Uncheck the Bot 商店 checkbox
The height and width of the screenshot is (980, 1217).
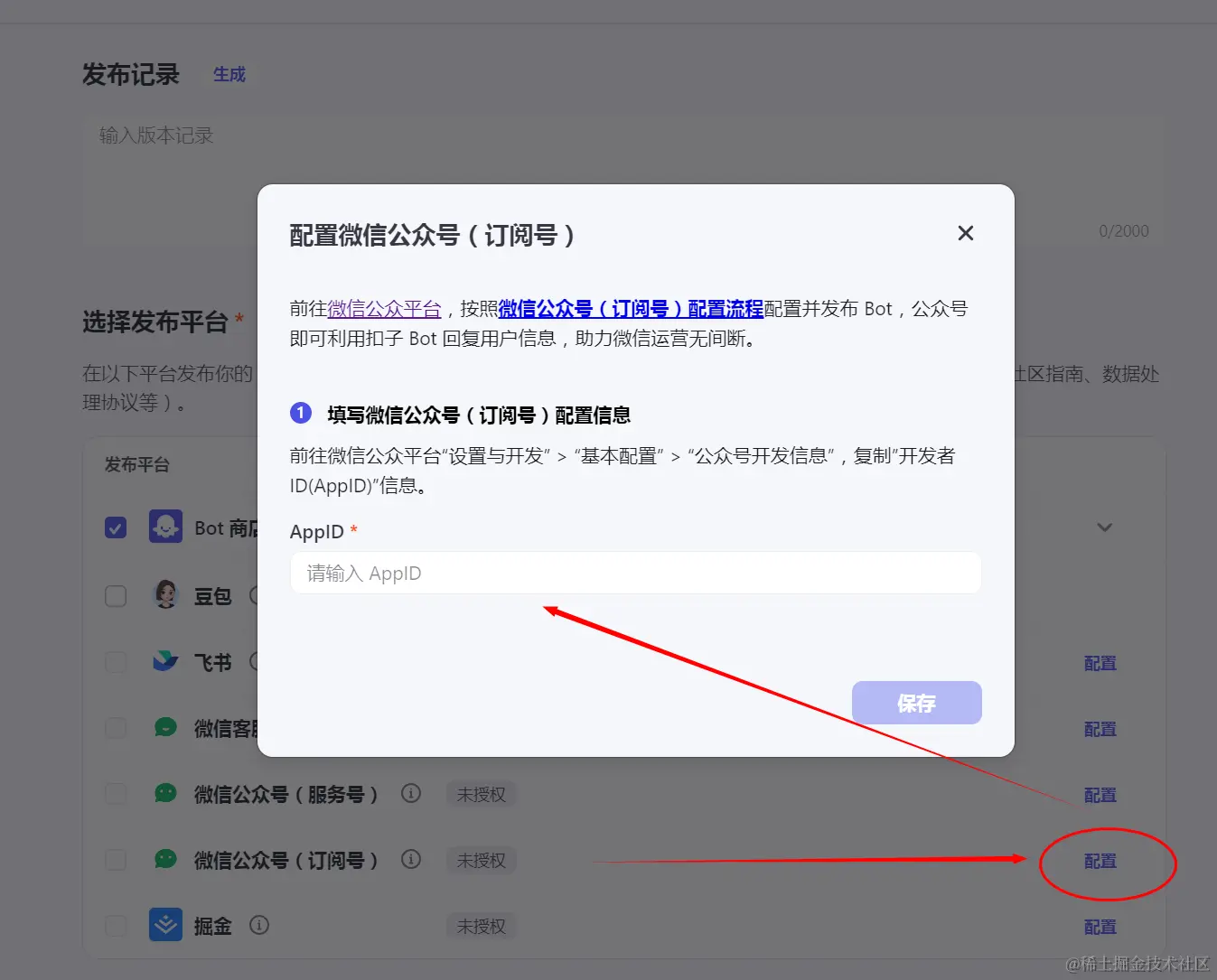116,527
